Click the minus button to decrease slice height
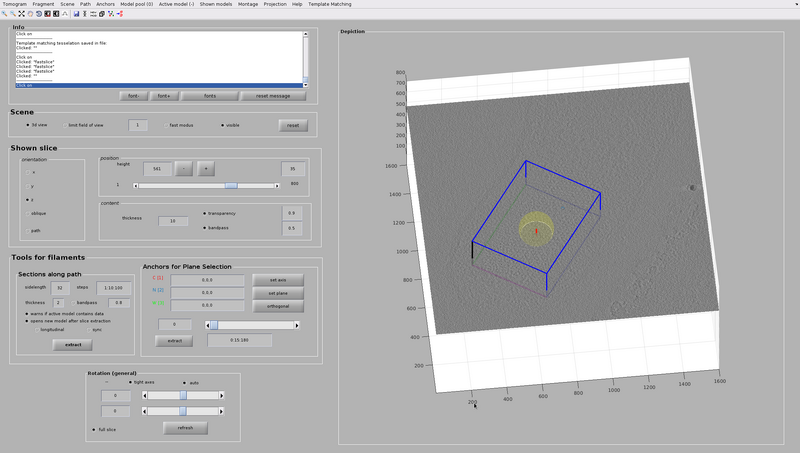 184,168
